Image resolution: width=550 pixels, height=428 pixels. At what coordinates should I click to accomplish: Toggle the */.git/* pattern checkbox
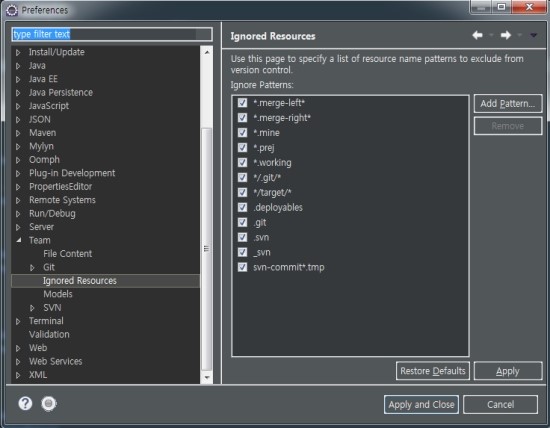pyautogui.click(x=242, y=178)
